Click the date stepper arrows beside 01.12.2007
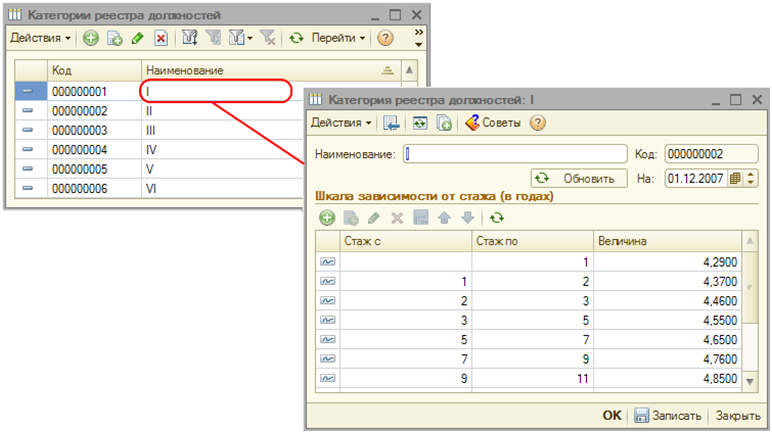 point(753,178)
